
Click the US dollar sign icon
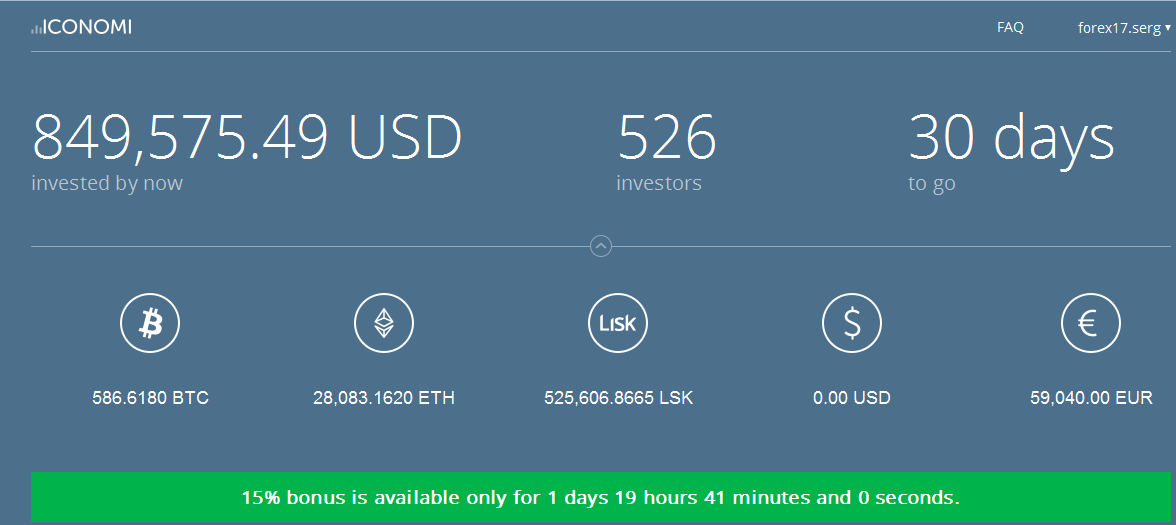coord(851,323)
